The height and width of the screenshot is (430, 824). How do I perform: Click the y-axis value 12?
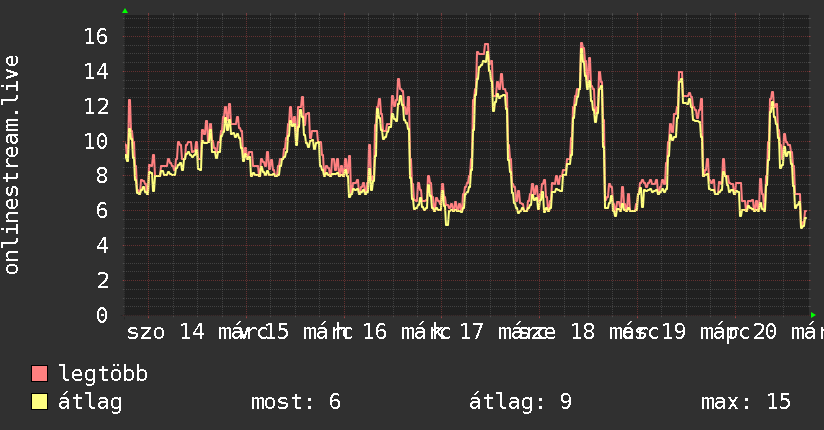pyautogui.click(x=96, y=107)
